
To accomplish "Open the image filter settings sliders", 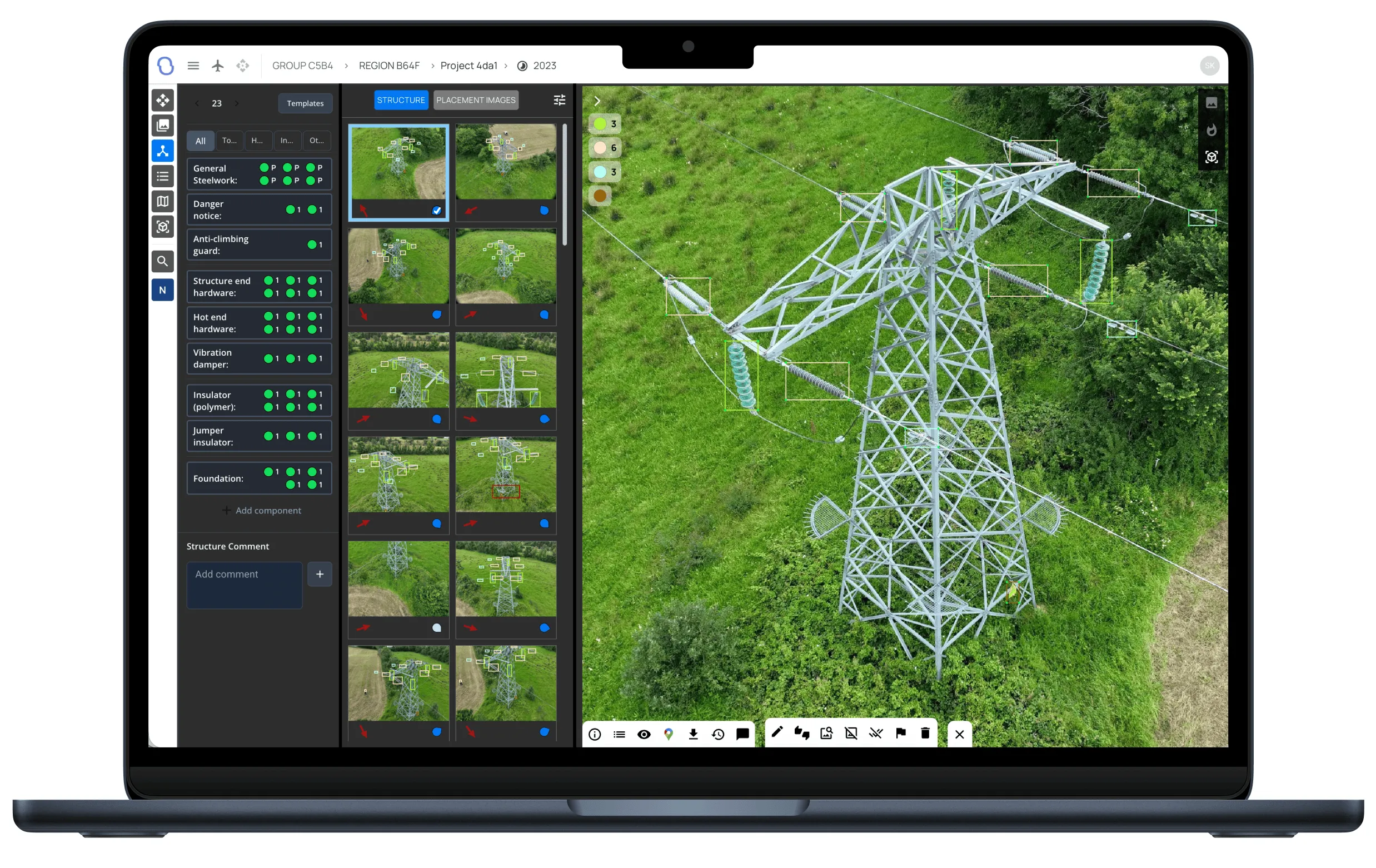I will [x=560, y=100].
